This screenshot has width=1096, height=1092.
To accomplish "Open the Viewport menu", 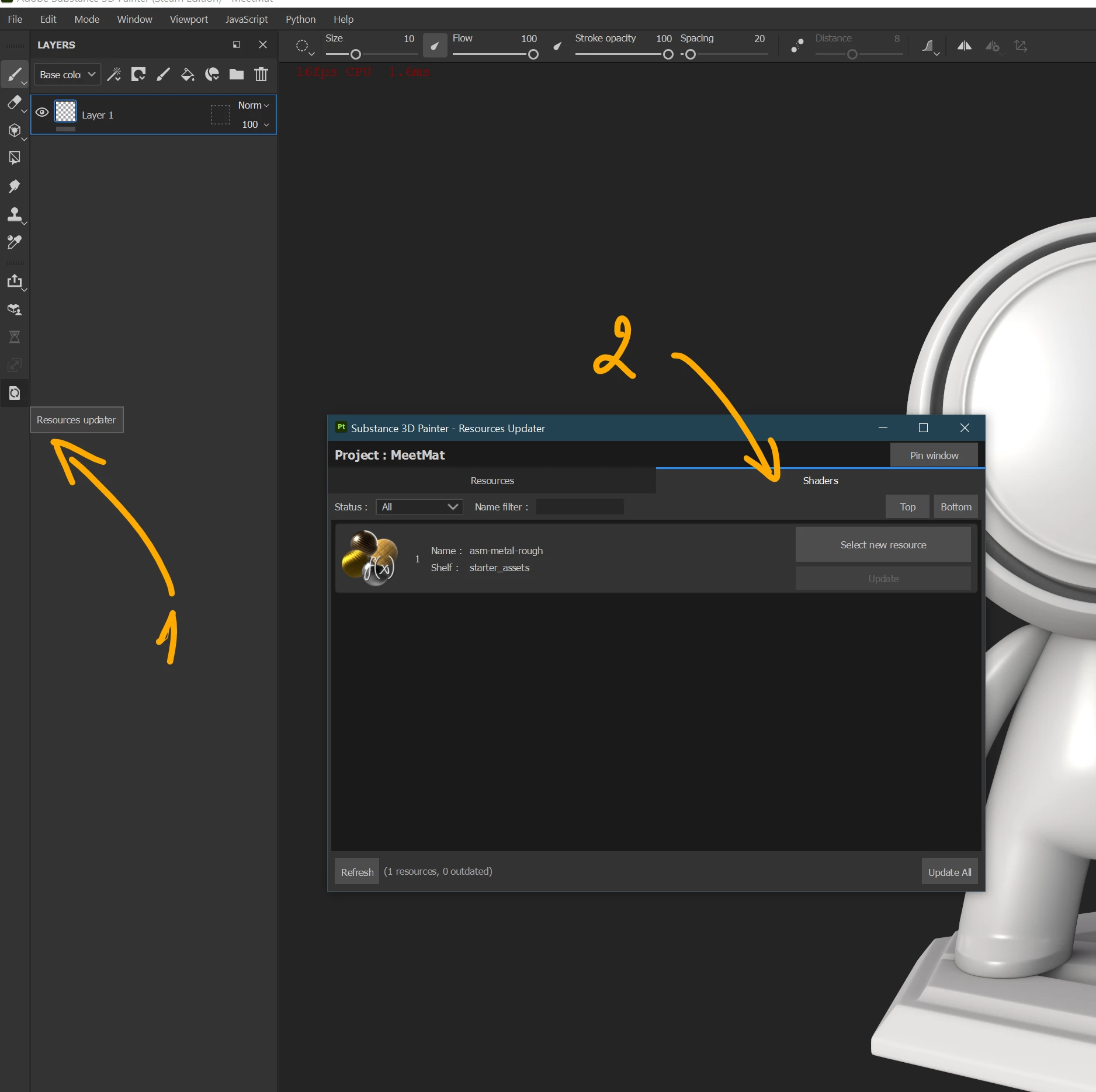I will (189, 19).
